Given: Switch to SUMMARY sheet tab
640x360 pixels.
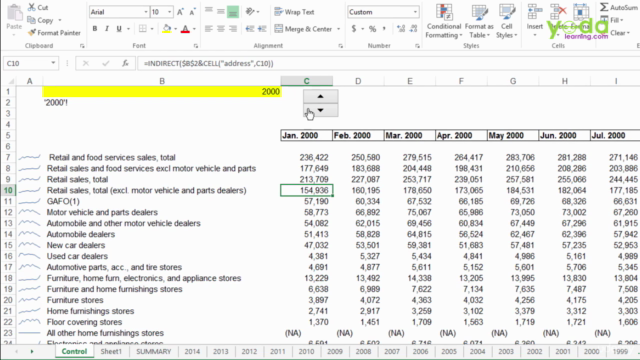Looking at the screenshot, I should (x=153, y=351).
